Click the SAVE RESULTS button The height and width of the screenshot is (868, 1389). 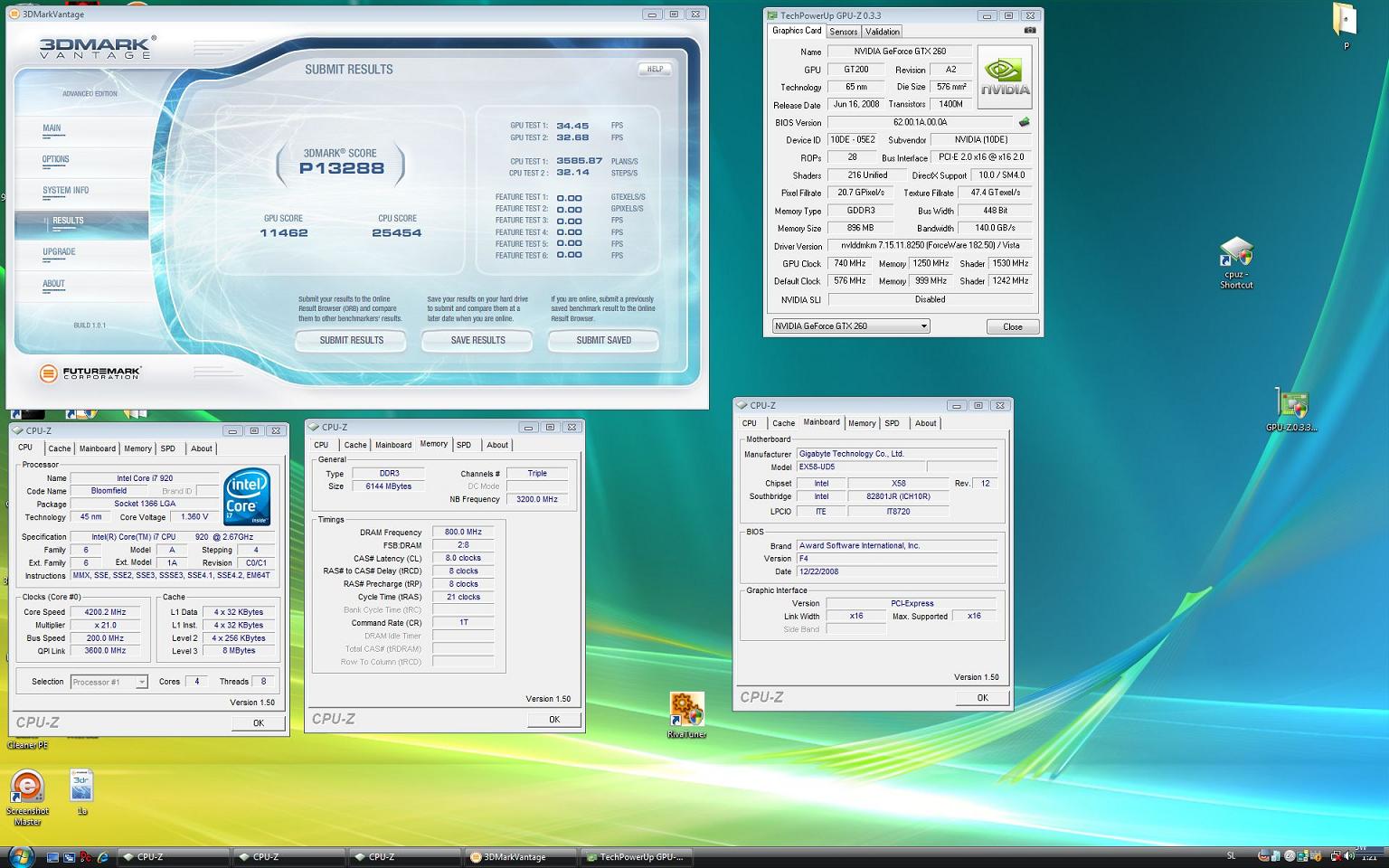(x=477, y=340)
